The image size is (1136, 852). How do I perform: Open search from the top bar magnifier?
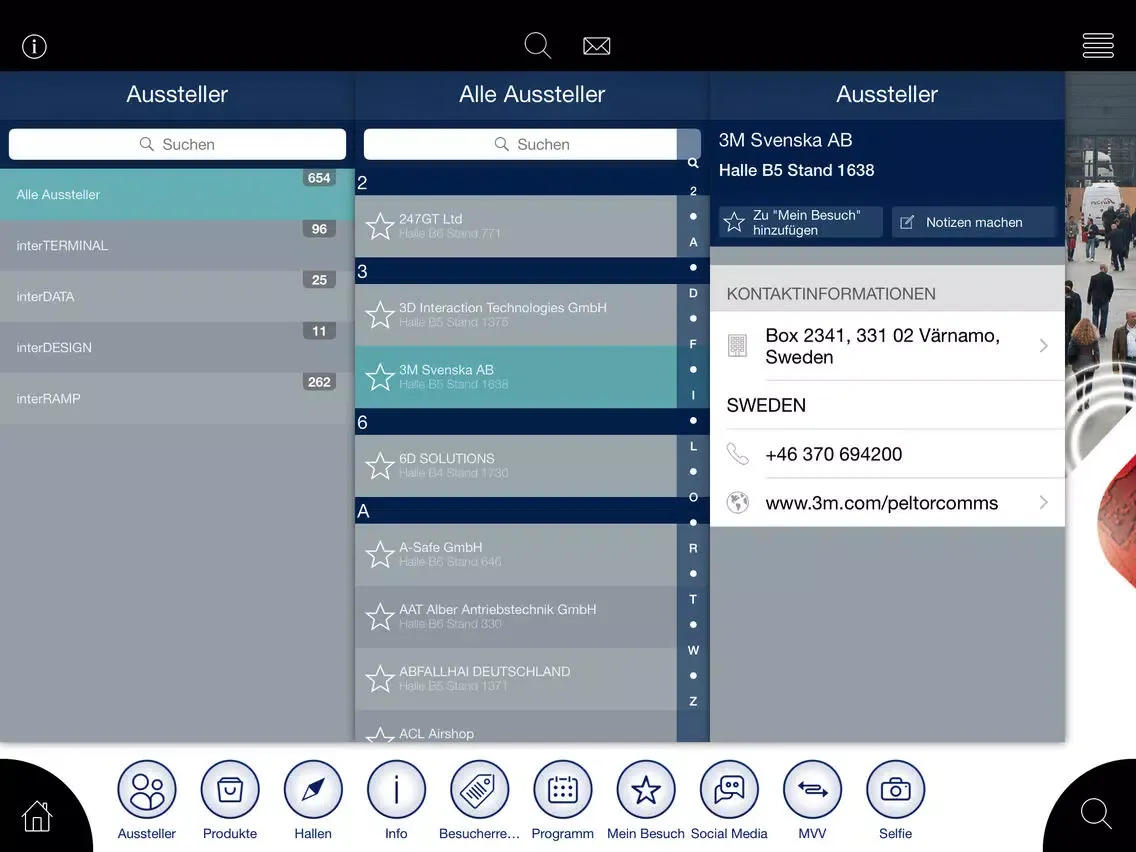coord(538,46)
